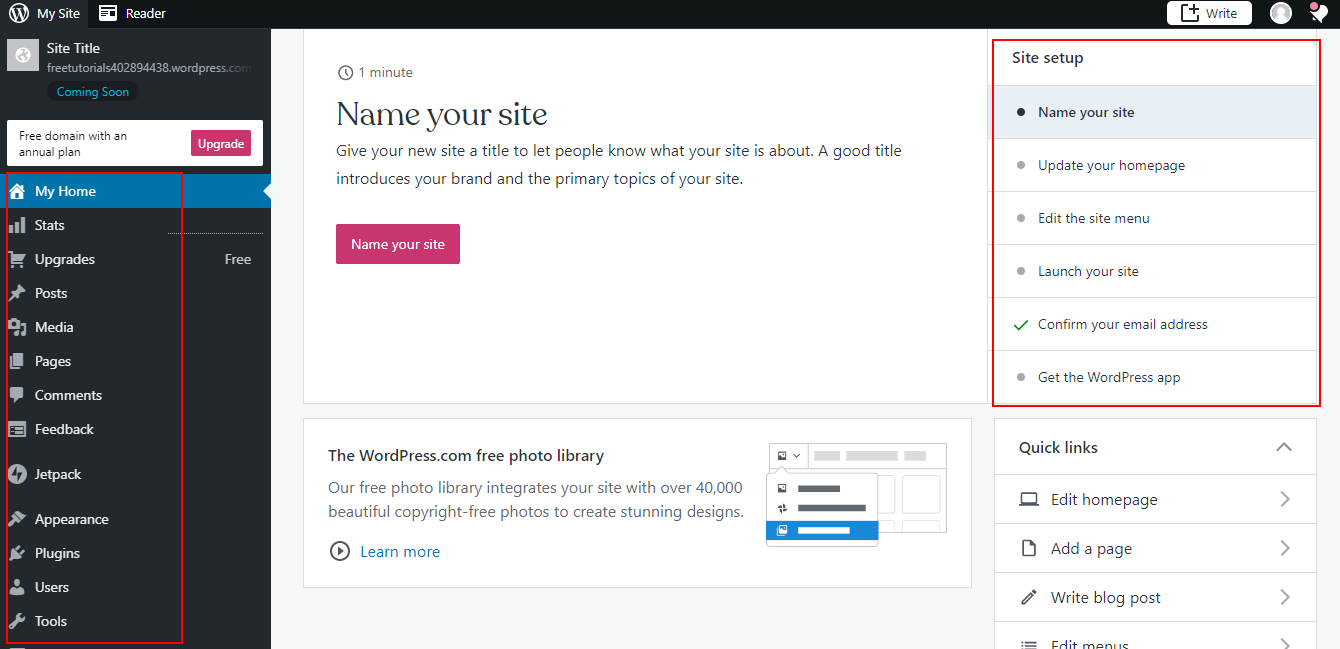
Task: Open Appearance menu item
Action: click(x=135, y=519)
